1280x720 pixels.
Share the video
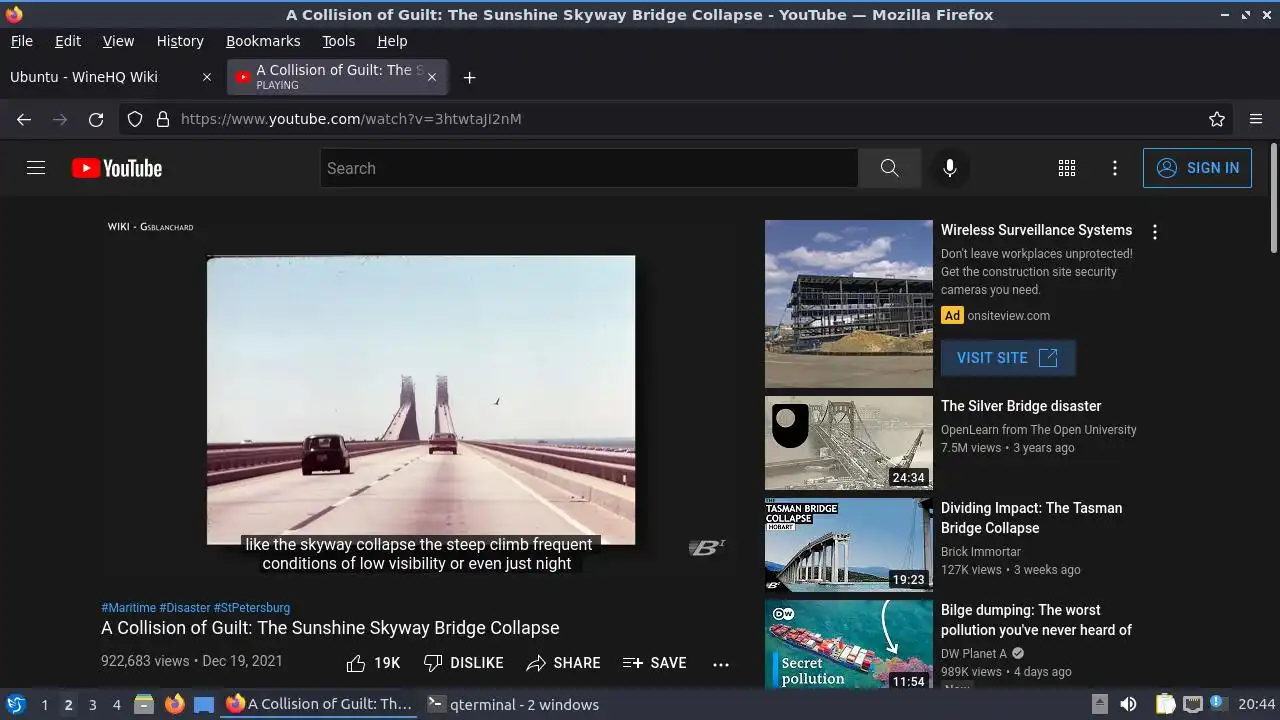(x=563, y=663)
